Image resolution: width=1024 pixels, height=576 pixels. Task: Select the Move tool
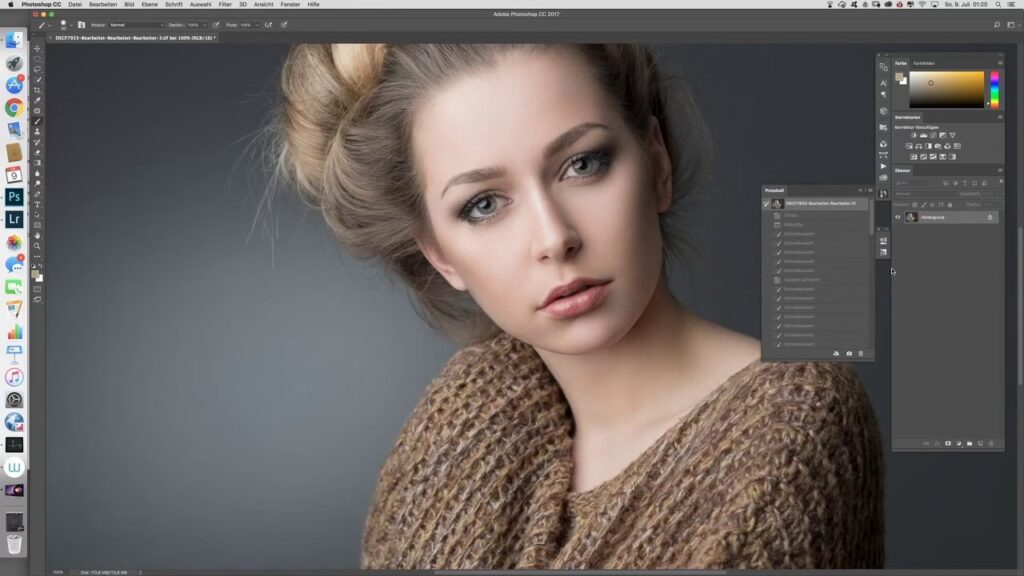(x=38, y=48)
